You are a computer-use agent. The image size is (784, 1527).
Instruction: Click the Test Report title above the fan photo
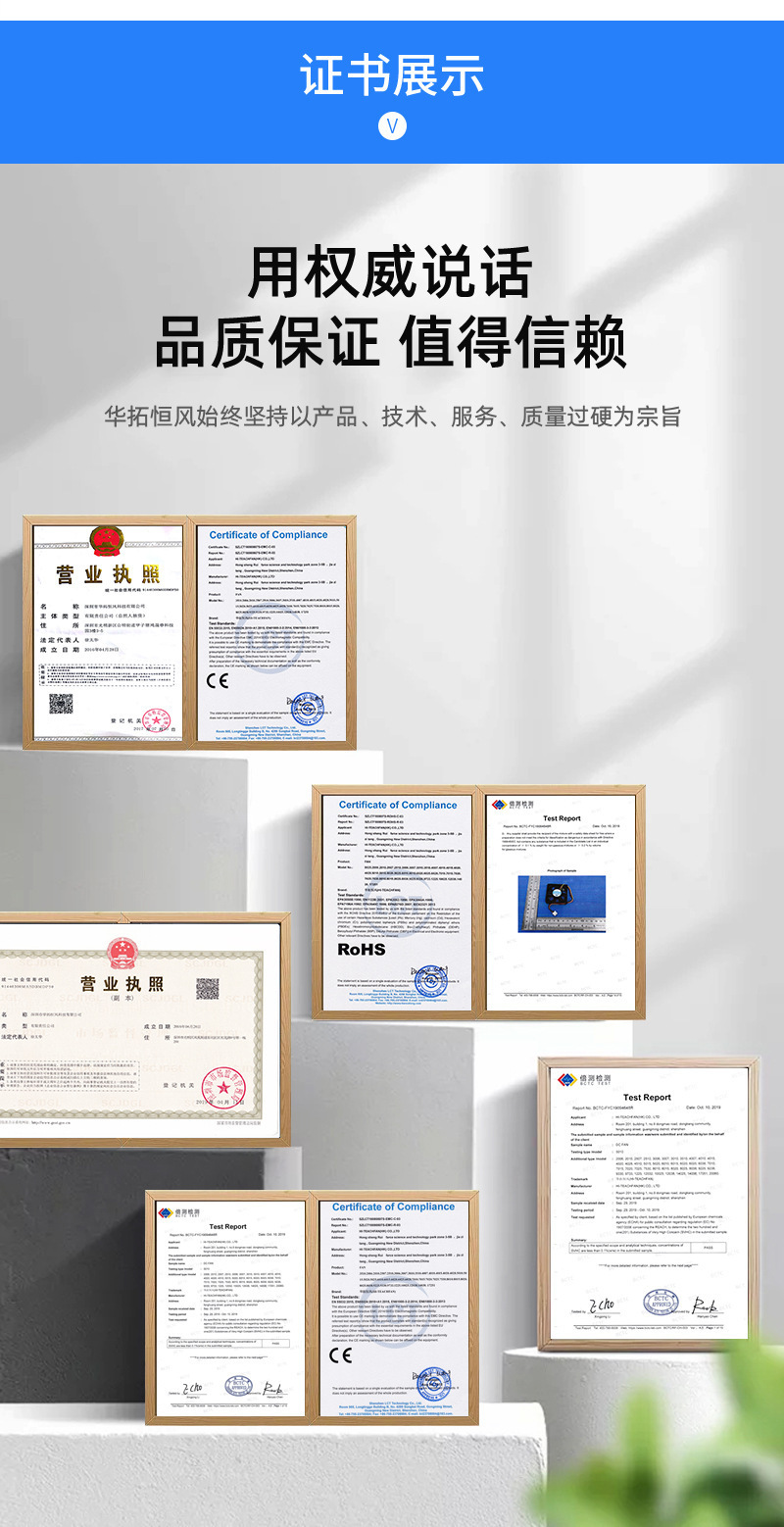point(562,818)
